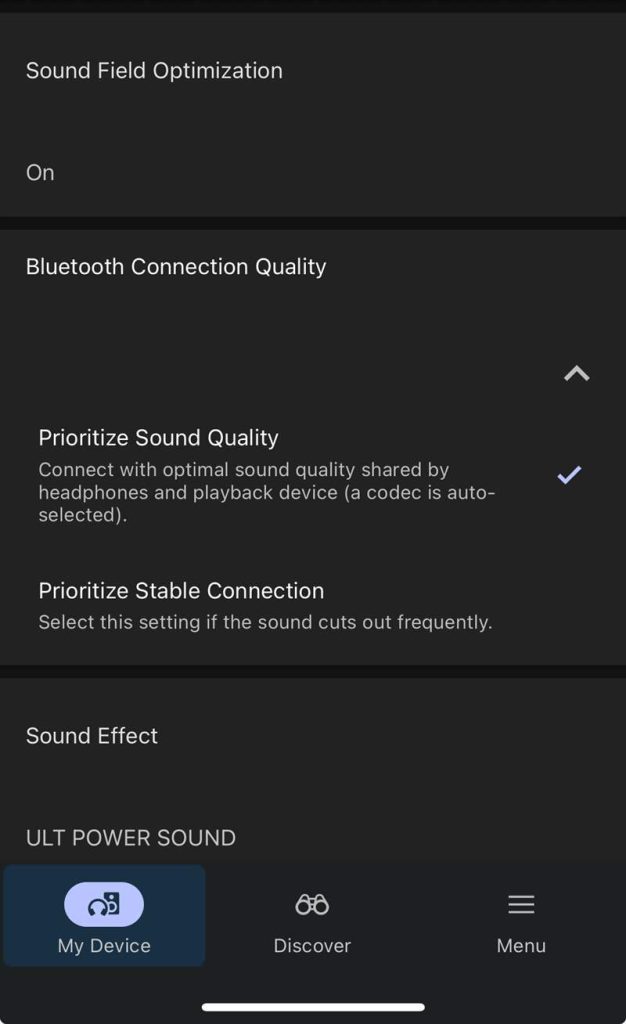The height and width of the screenshot is (1024, 626).
Task: Collapse the Bluetooth Connection Quality options
Action: tap(576, 374)
